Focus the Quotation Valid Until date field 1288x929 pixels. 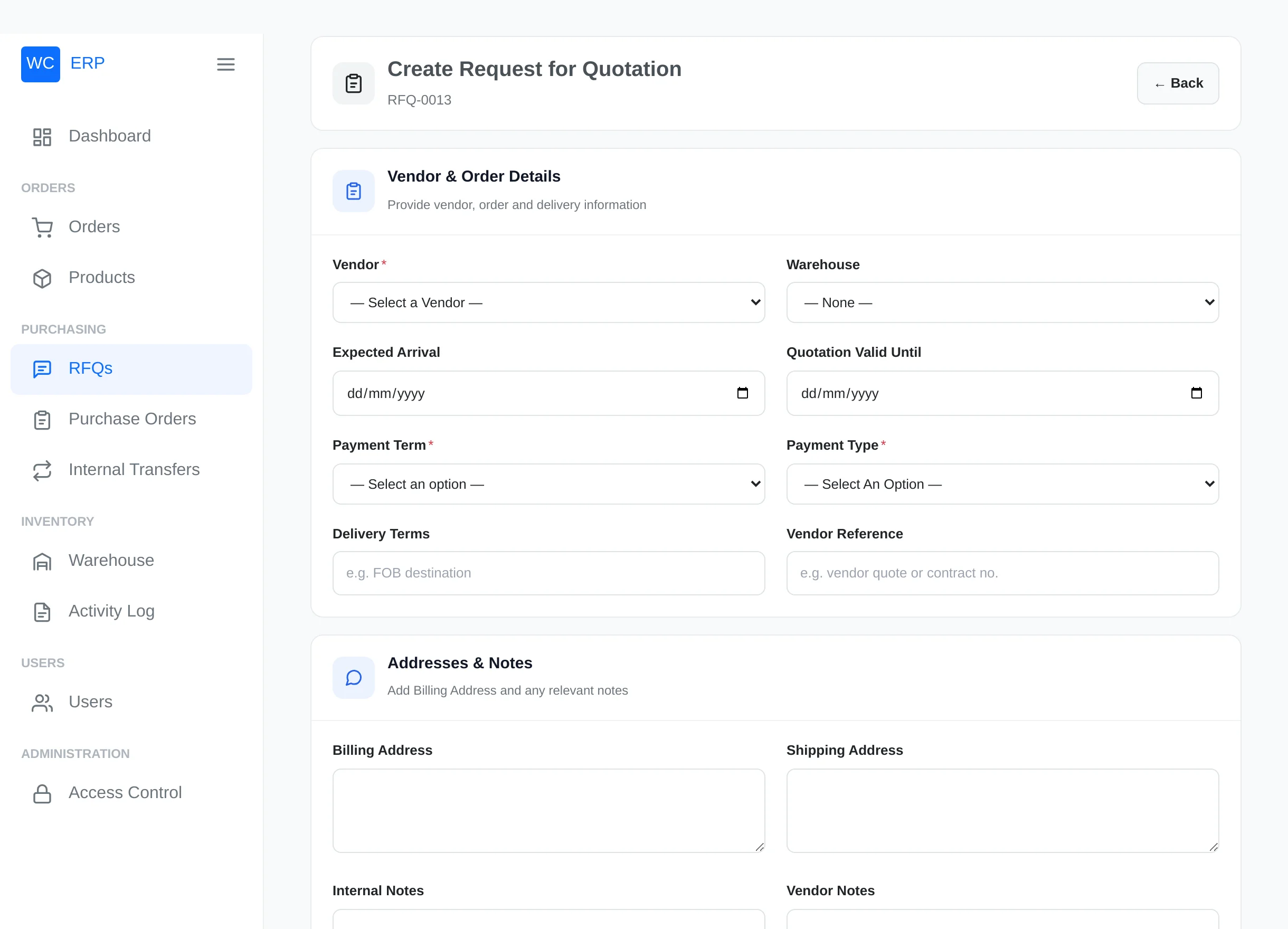click(1002, 393)
